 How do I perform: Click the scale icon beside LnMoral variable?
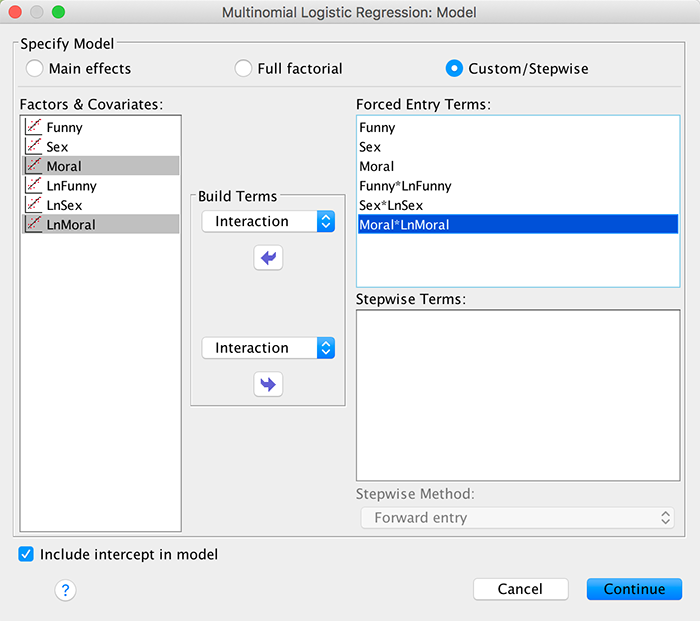pos(34,225)
